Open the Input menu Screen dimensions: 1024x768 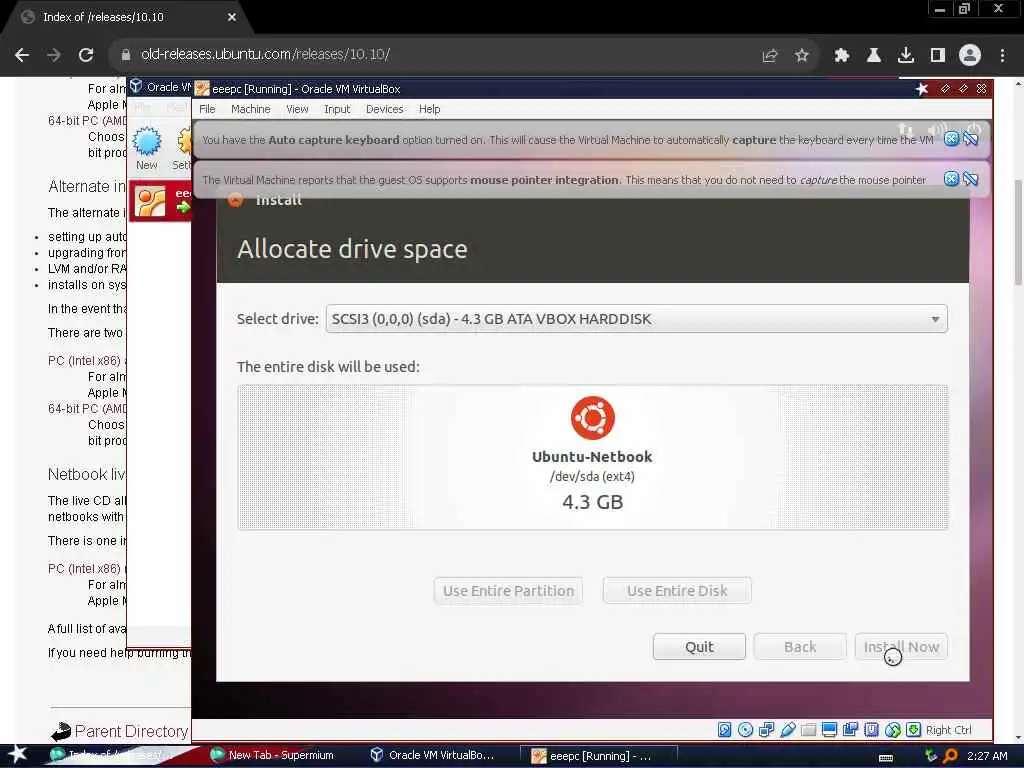click(x=337, y=109)
